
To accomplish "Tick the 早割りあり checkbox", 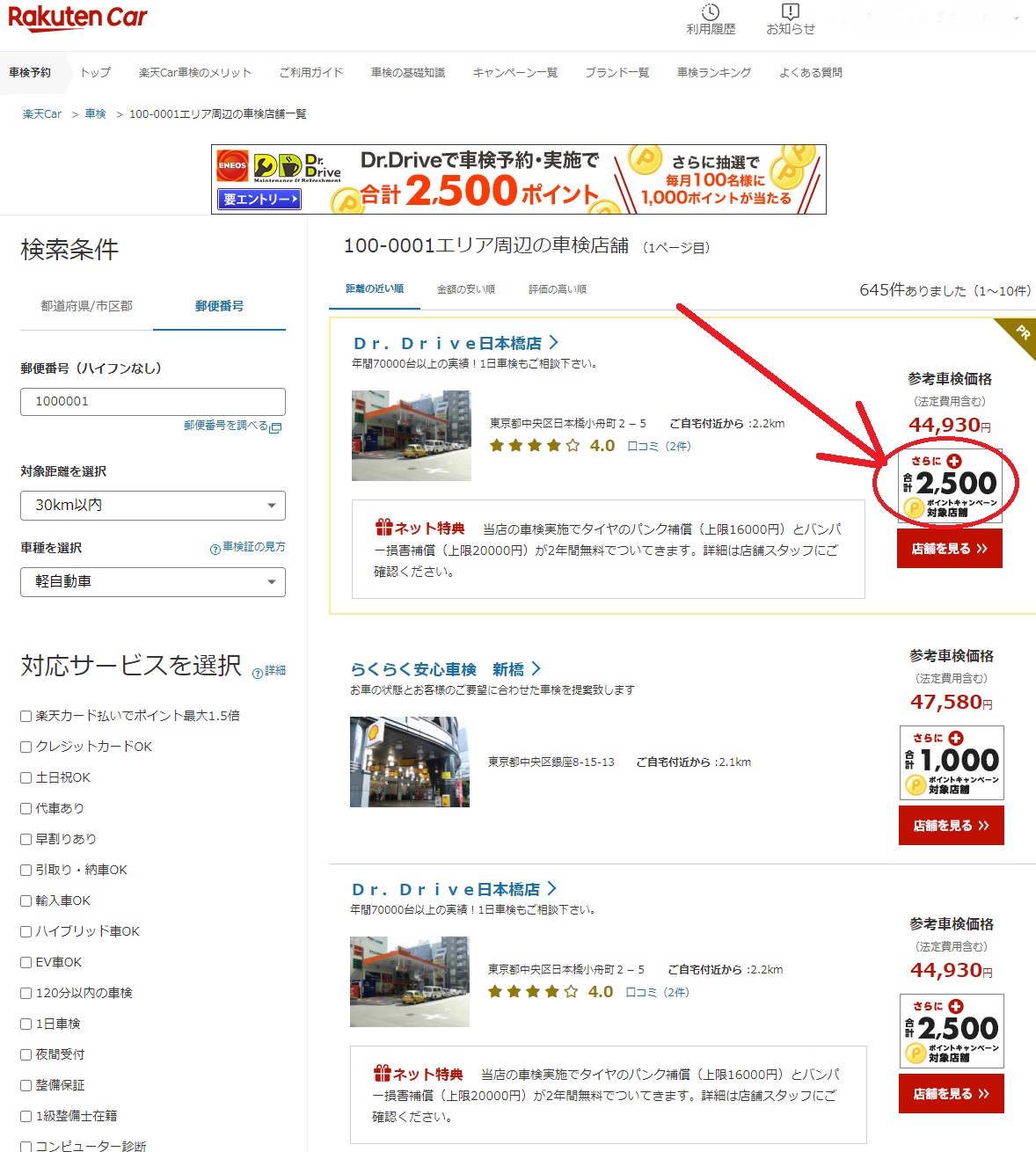I will pyautogui.click(x=26, y=839).
